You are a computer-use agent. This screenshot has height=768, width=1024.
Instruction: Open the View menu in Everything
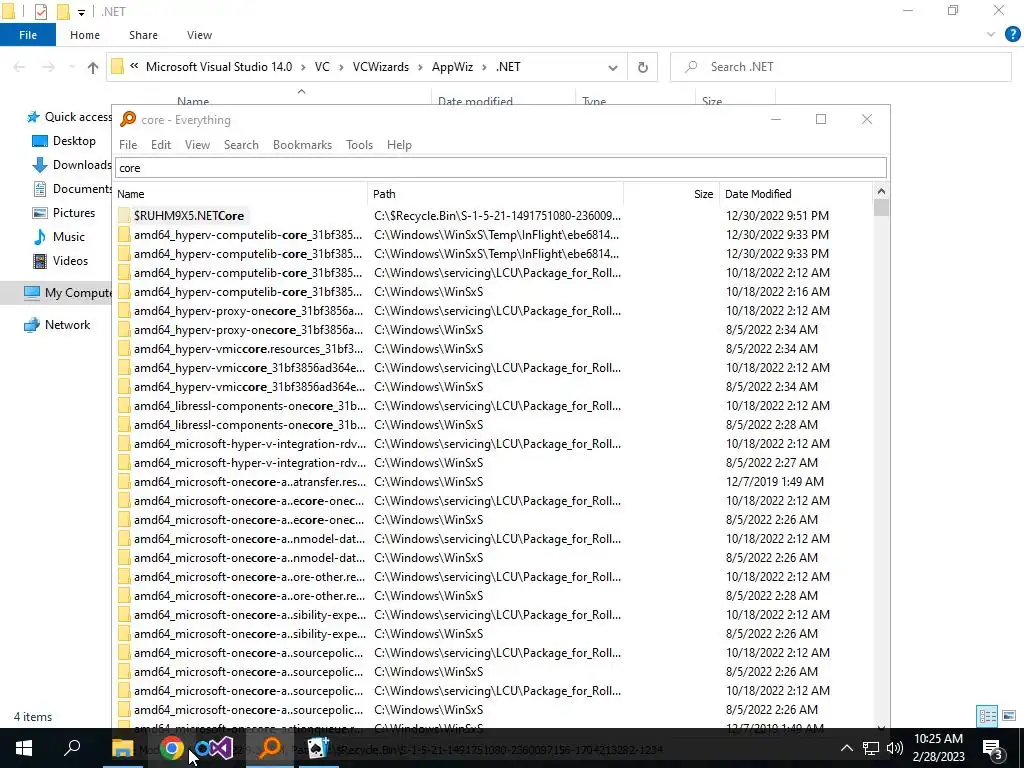(197, 145)
